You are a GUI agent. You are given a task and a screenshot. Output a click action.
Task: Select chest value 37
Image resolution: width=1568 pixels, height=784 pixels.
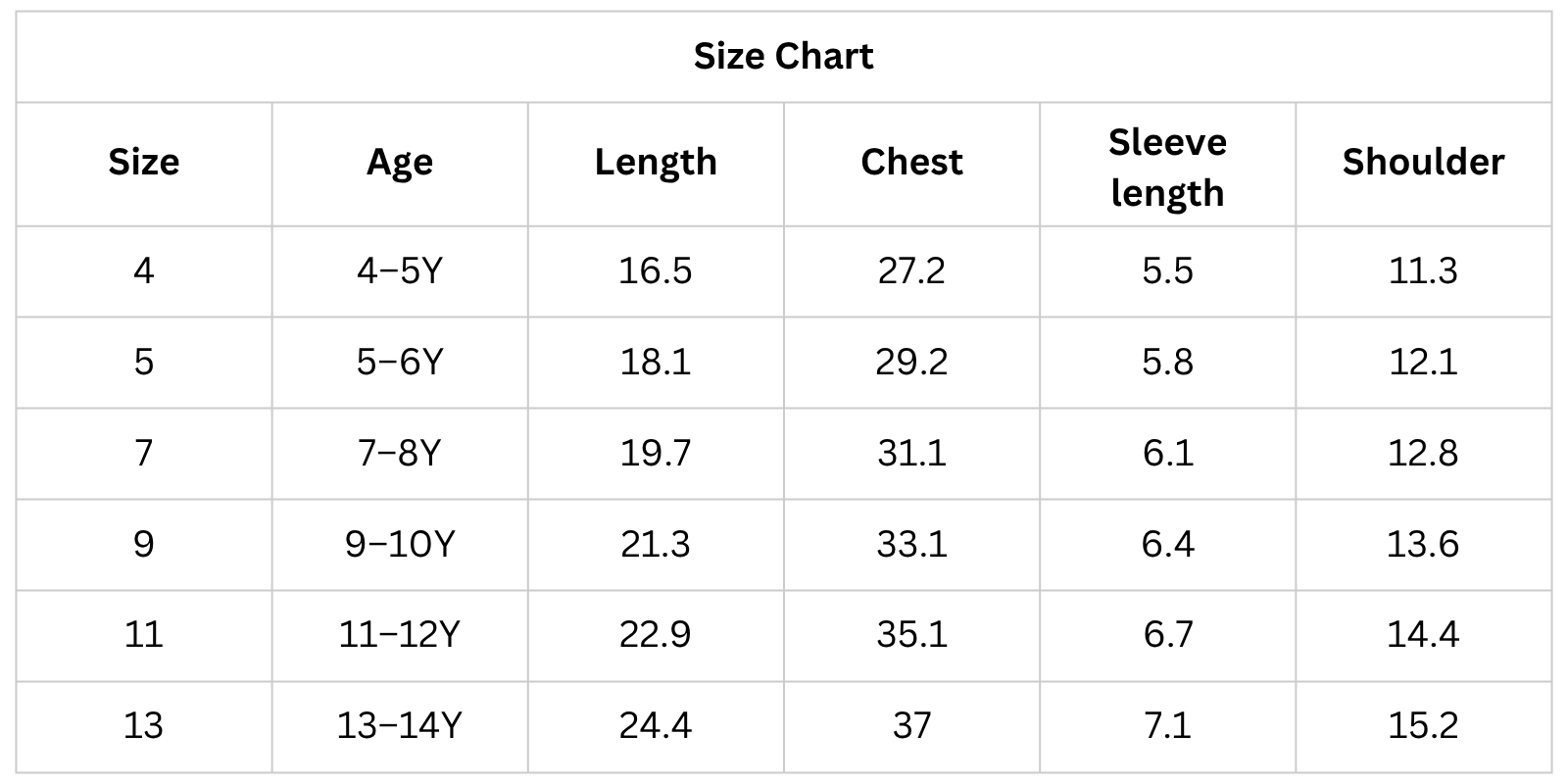[911, 726]
